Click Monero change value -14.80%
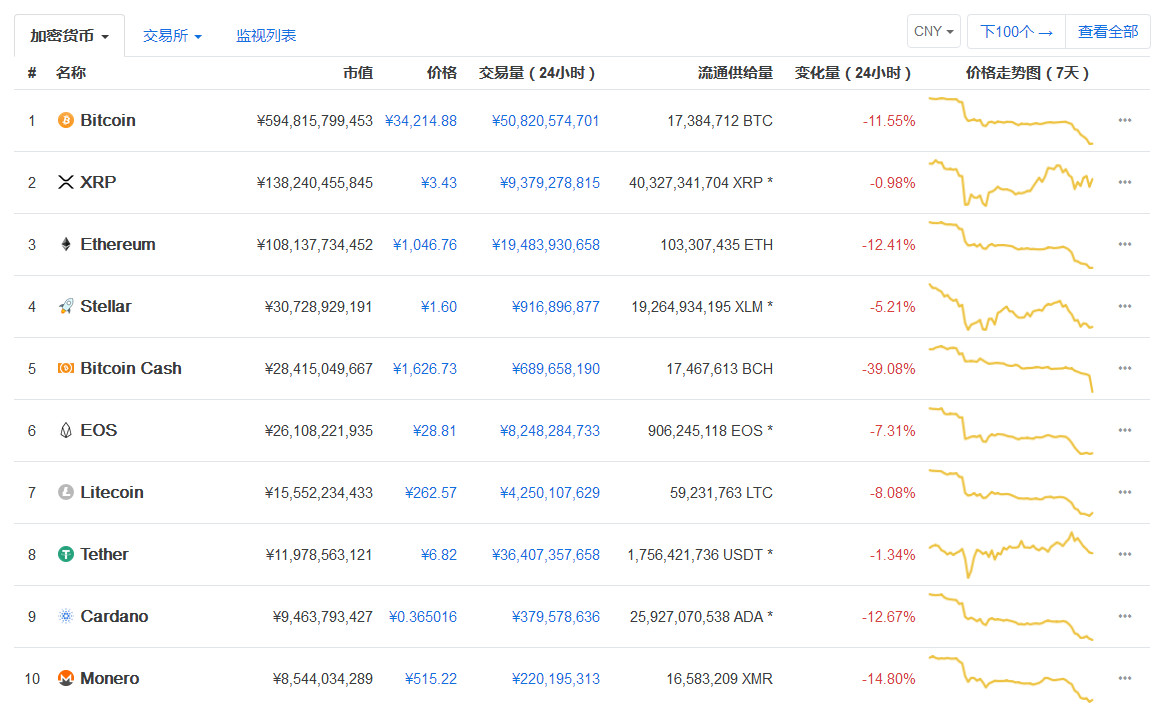The height and width of the screenshot is (705, 1161). coord(889,678)
